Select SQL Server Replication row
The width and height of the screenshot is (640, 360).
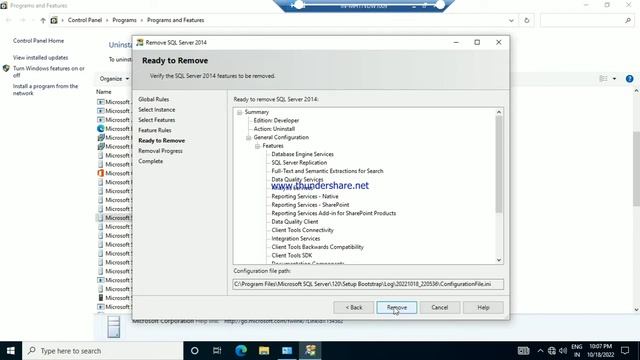point(299,162)
